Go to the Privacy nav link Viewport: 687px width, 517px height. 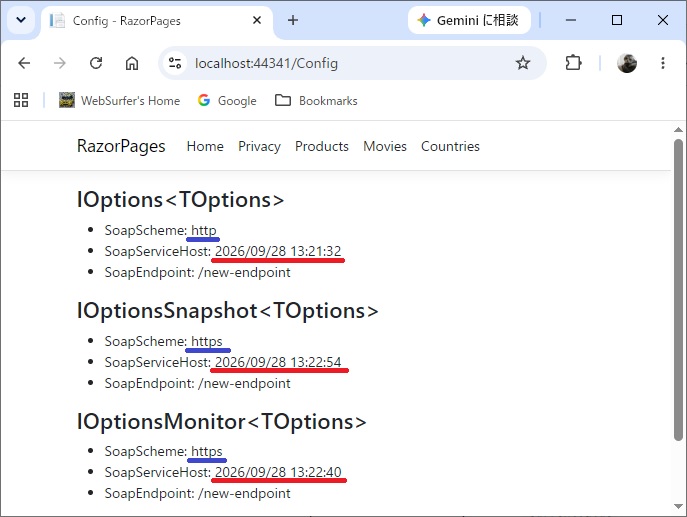[259, 146]
